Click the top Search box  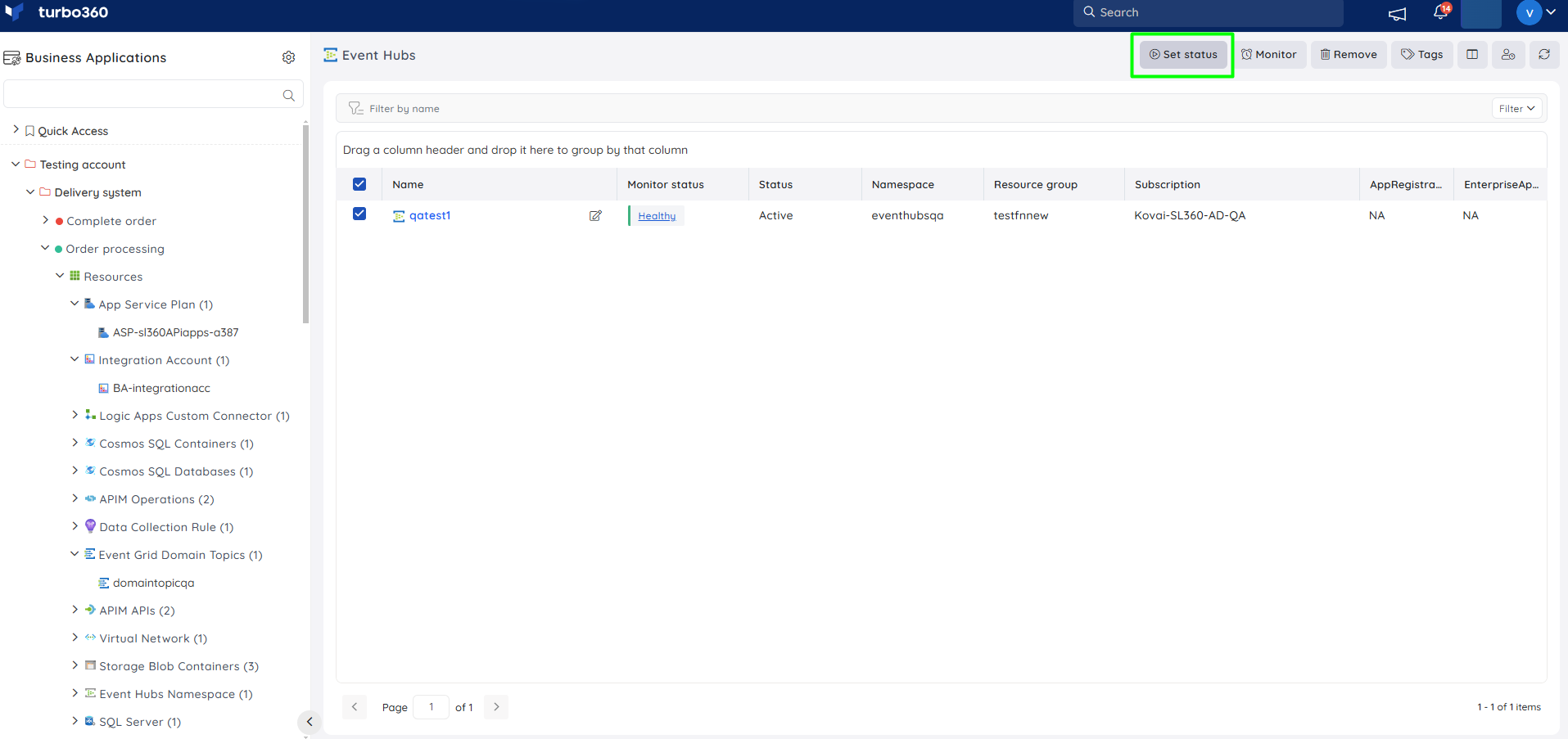[x=1208, y=12]
